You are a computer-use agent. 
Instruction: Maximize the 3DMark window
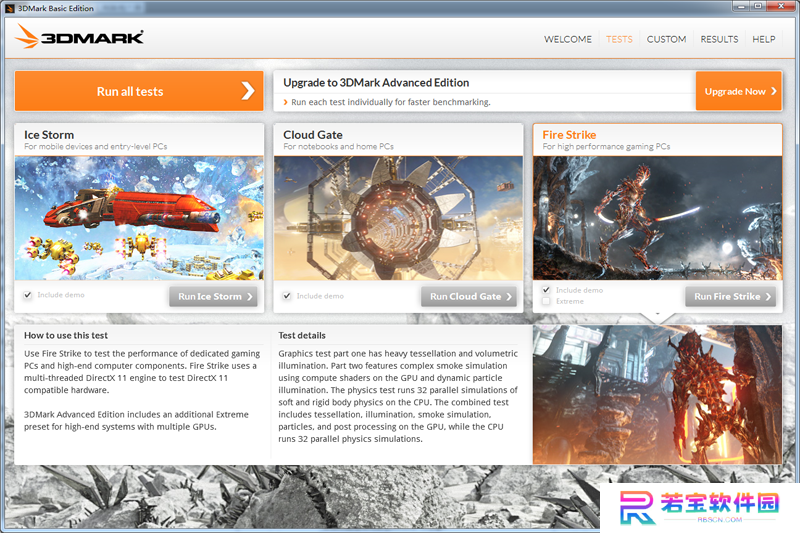coord(758,6)
